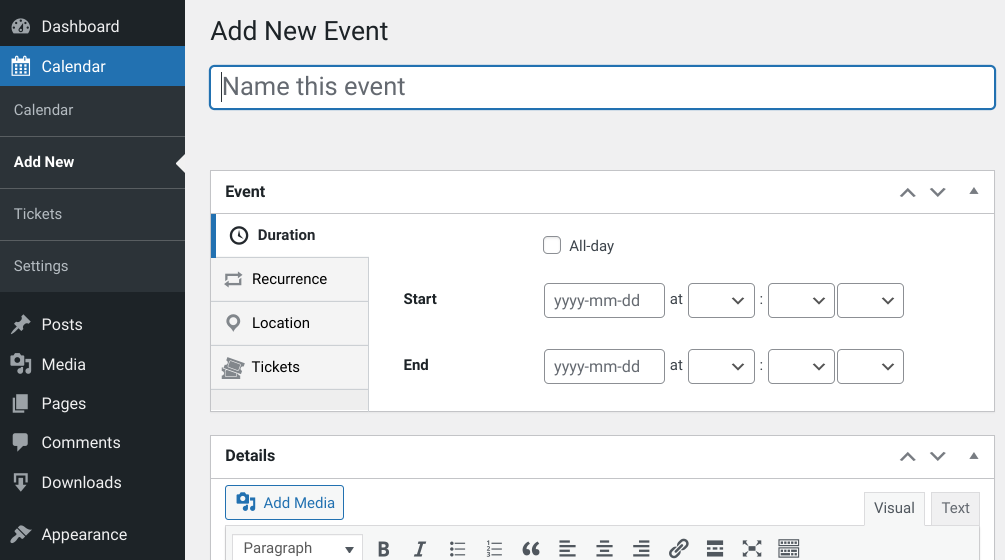Toggle bold formatting in editor toolbar
This screenshot has width=1005, height=560.
(x=383, y=548)
